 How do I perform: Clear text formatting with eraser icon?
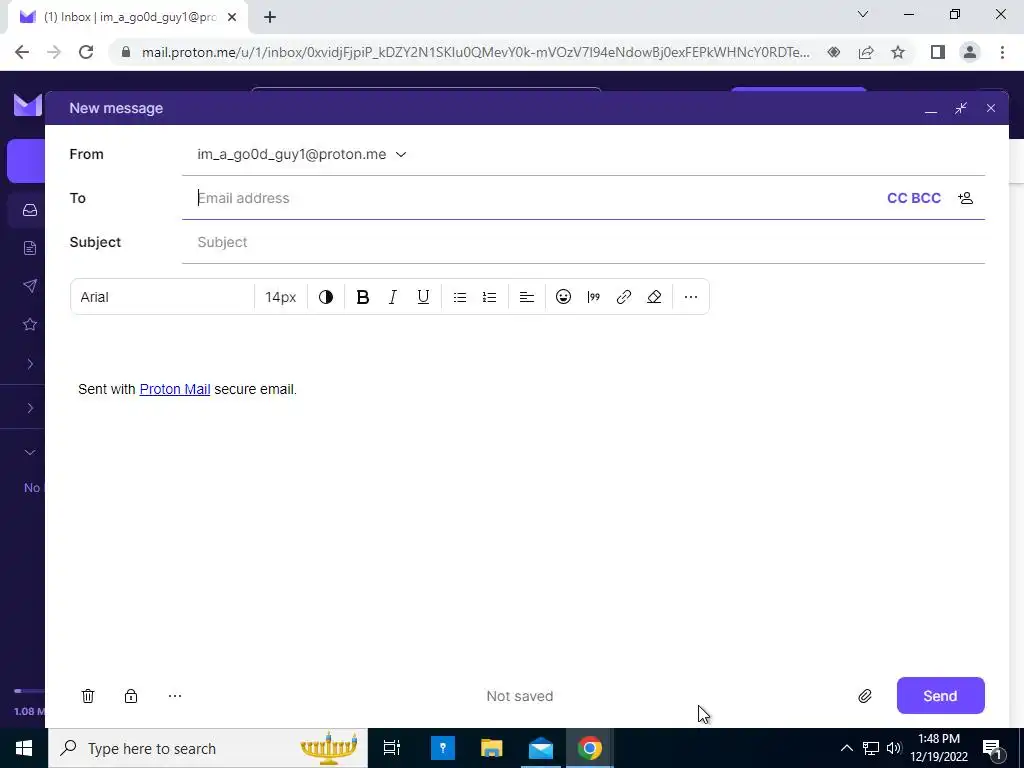tap(654, 297)
